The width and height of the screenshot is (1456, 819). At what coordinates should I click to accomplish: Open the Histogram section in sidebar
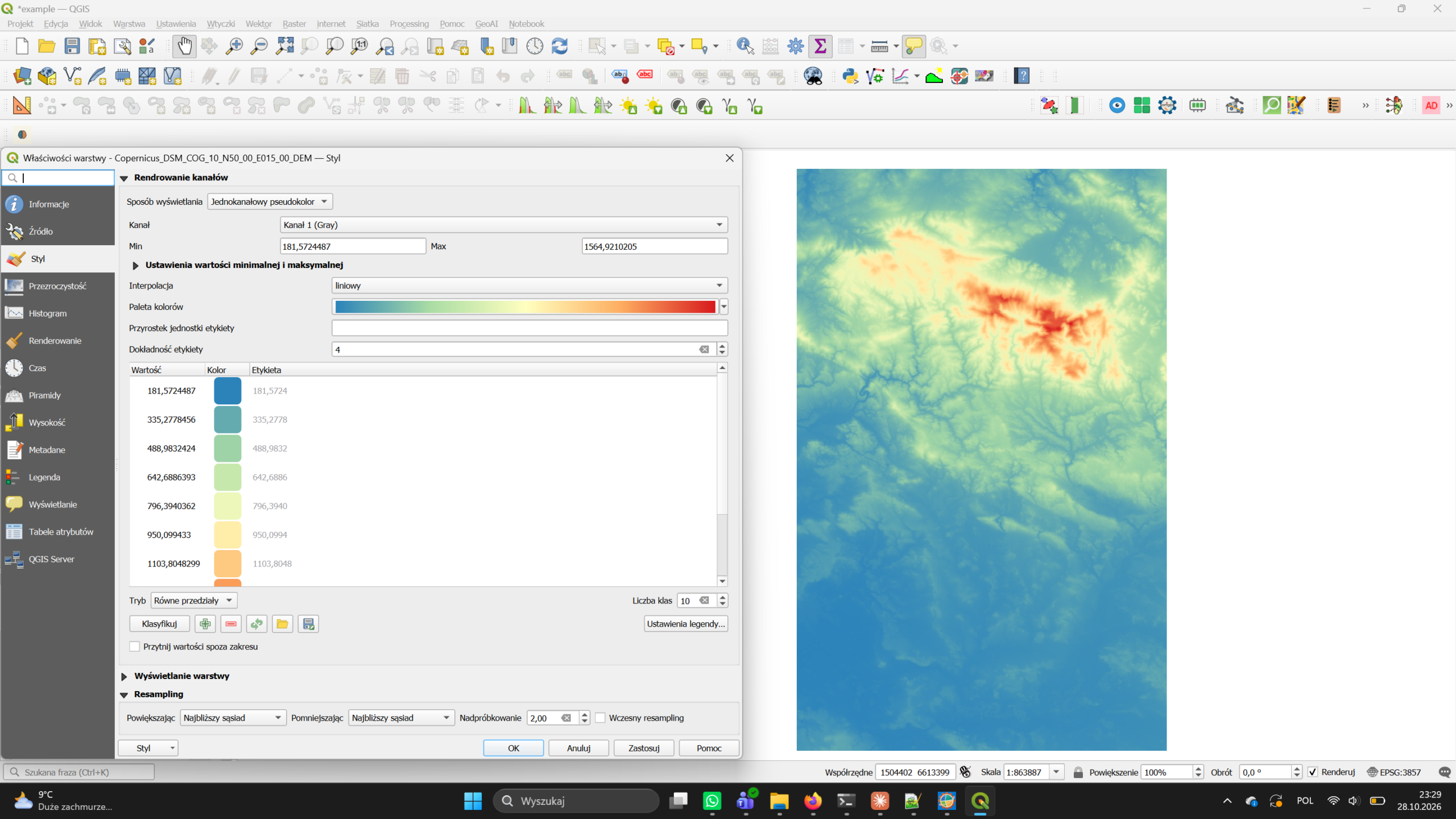[x=57, y=313]
